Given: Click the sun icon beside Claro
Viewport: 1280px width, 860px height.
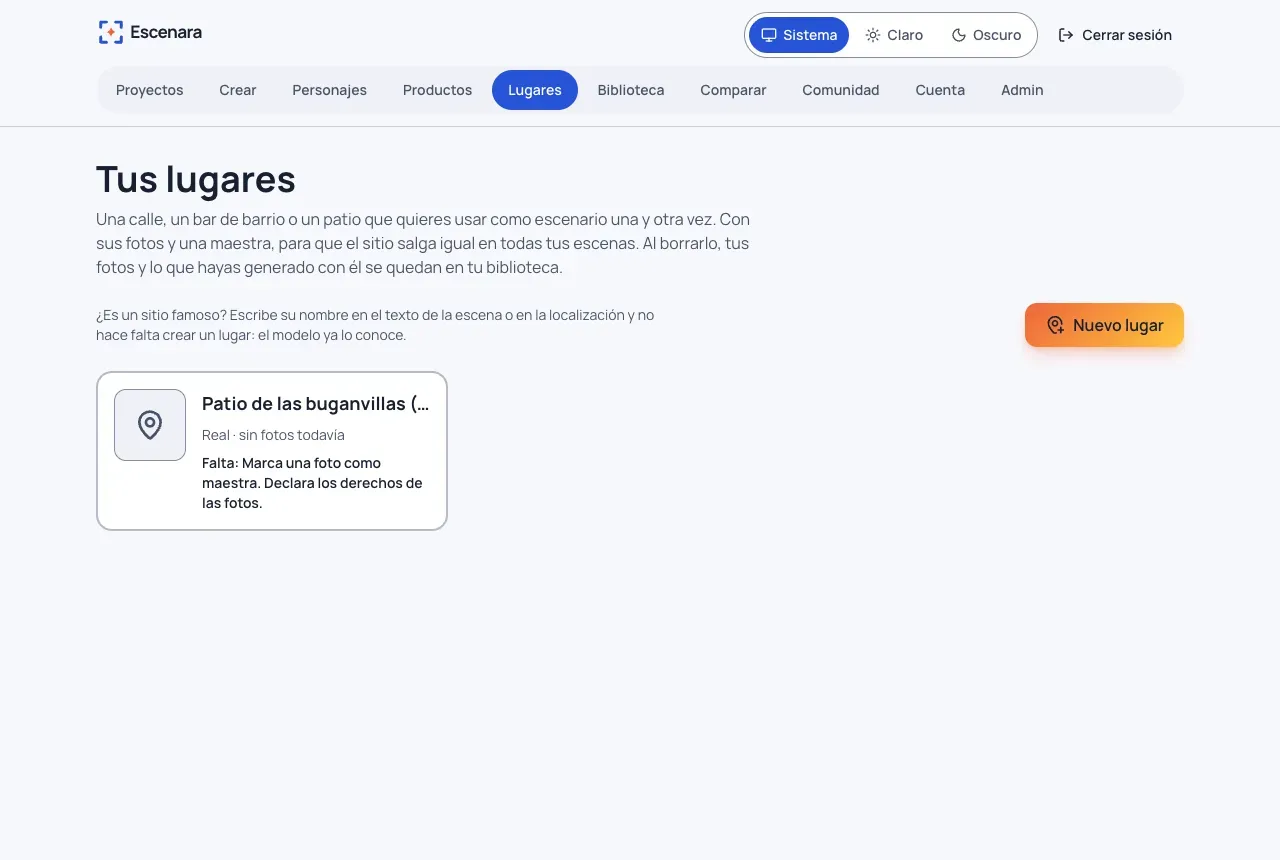Looking at the screenshot, I should coord(873,35).
